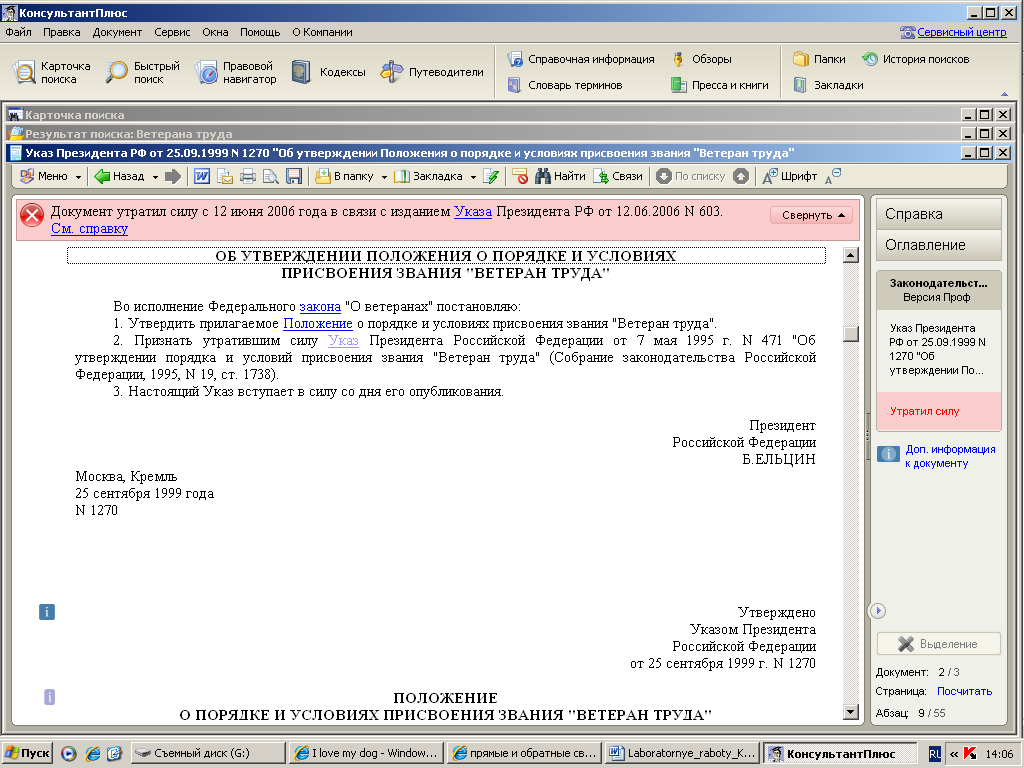Open Справочная информация
The width and height of the screenshot is (1024, 768).
click(x=581, y=59)
